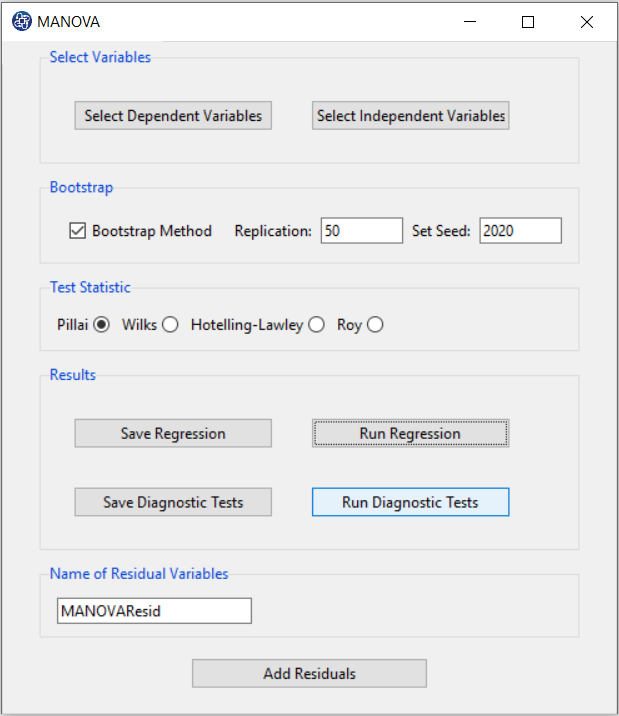This screenshot has width=619, height=716.
Task: Select Hotelling-Lawley test statistic option
Action: (x=316, y=325)
